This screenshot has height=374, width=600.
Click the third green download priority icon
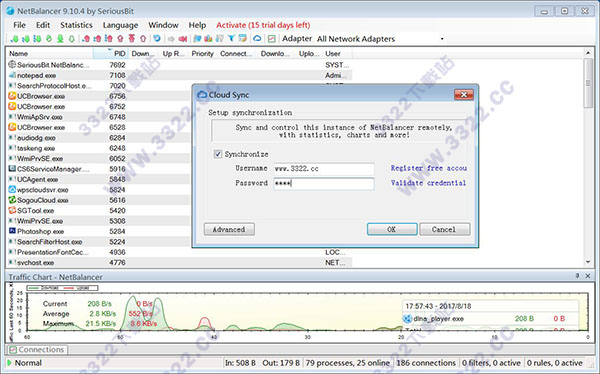[x=37, y=39]
